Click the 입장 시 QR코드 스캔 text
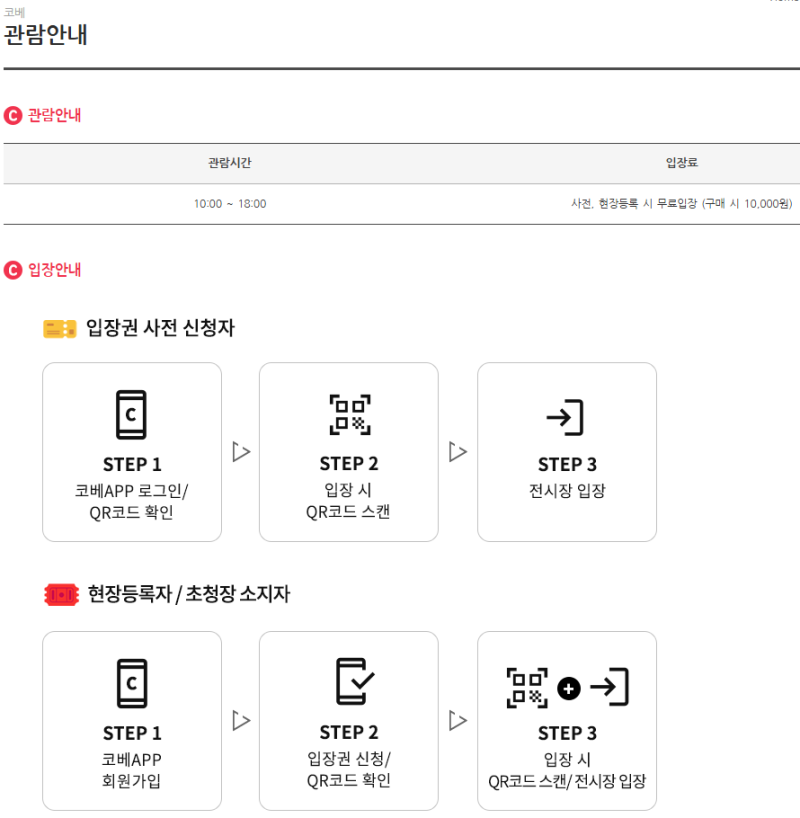 pyautogui.click(x=348, y=501)
